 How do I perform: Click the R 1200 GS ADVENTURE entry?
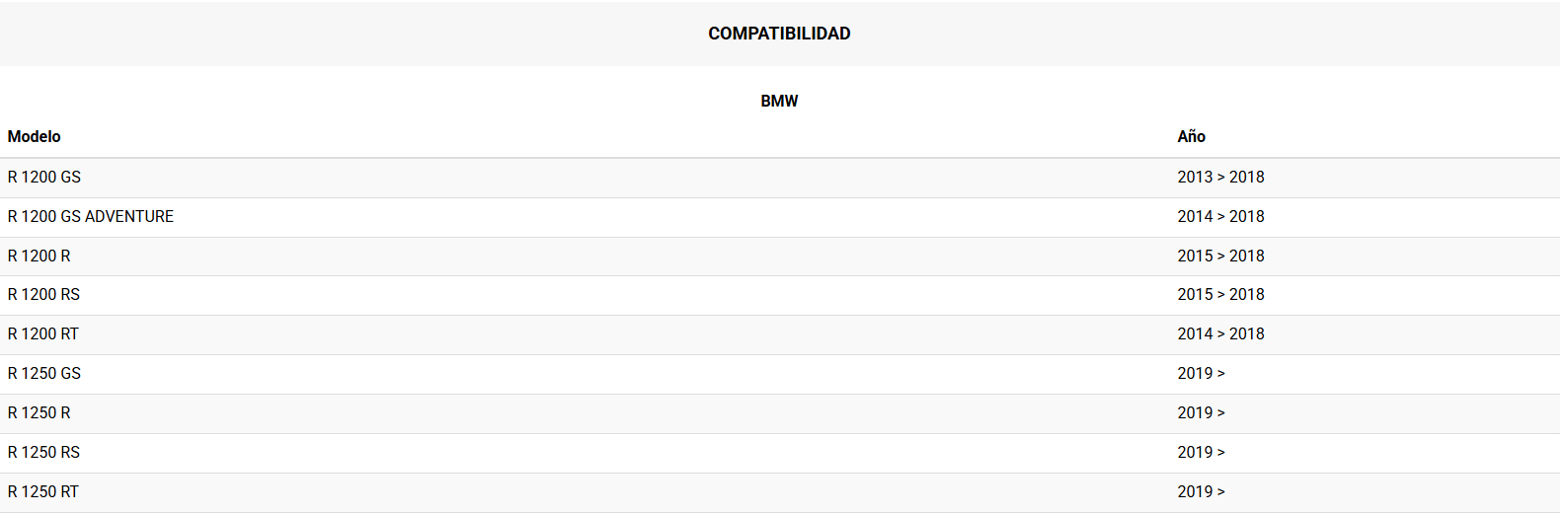coord(91,216)
